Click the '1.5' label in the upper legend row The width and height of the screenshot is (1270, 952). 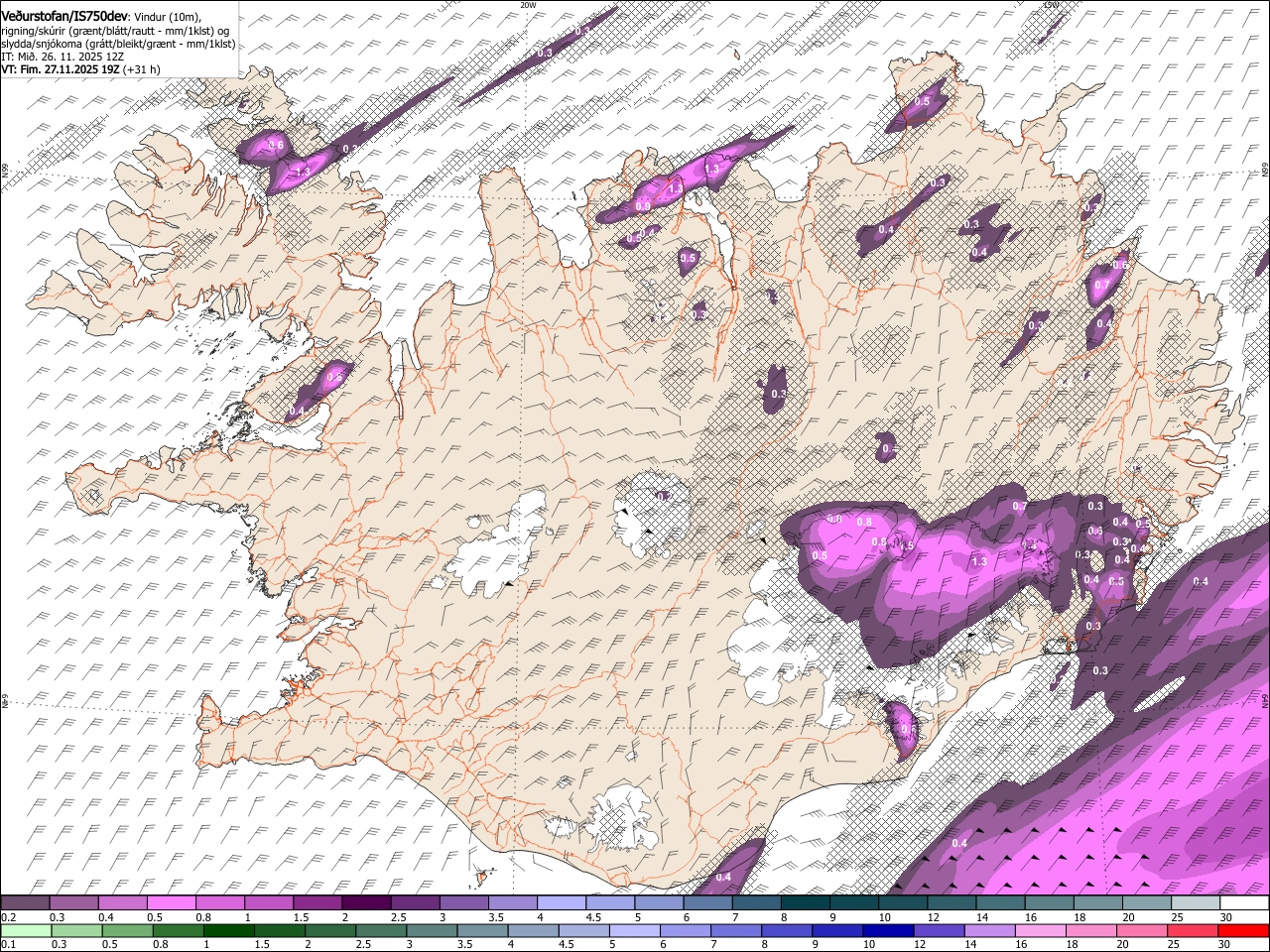(301, 917)
